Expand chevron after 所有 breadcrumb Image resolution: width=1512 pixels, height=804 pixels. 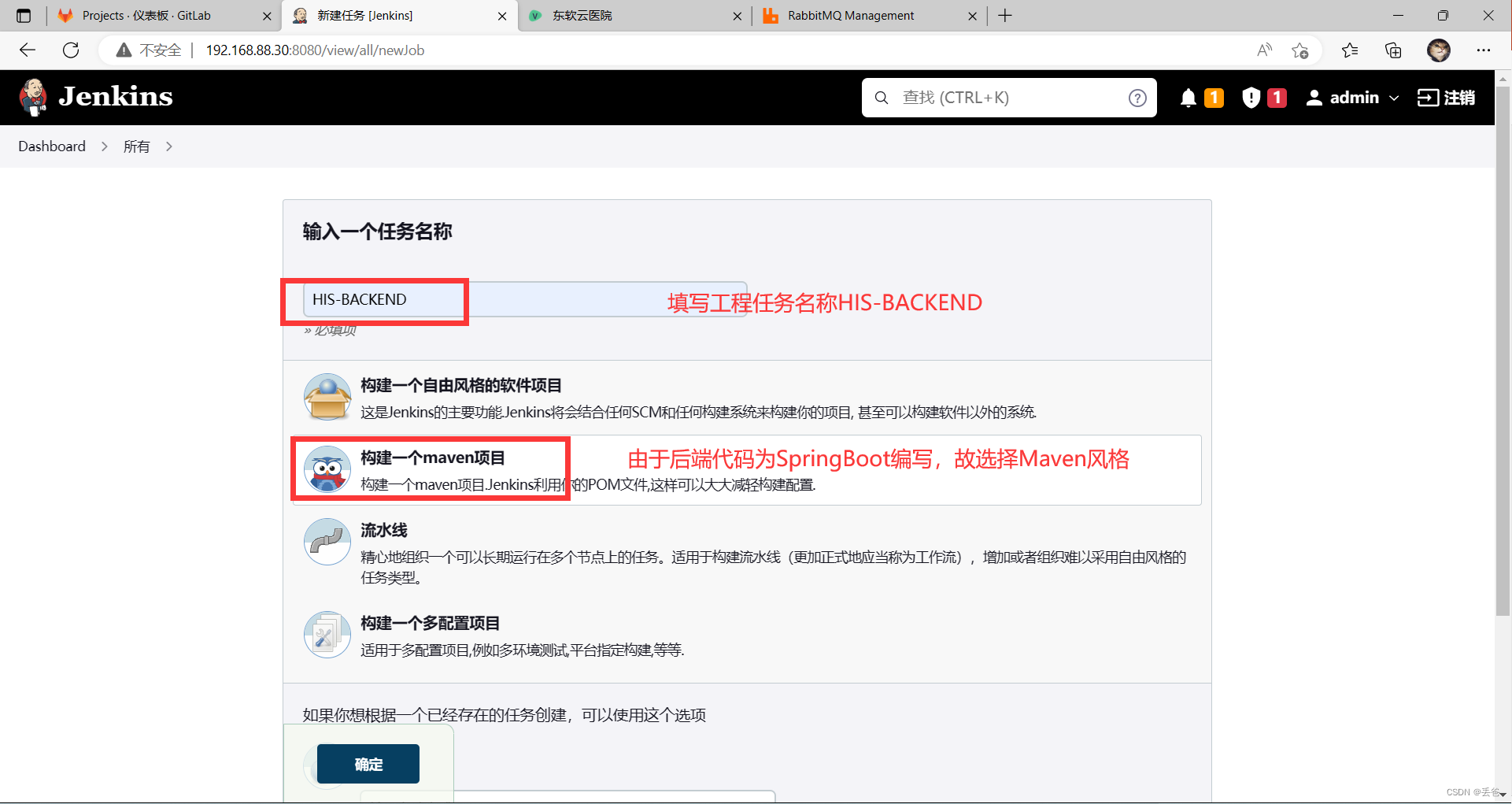tap(168, 146)
